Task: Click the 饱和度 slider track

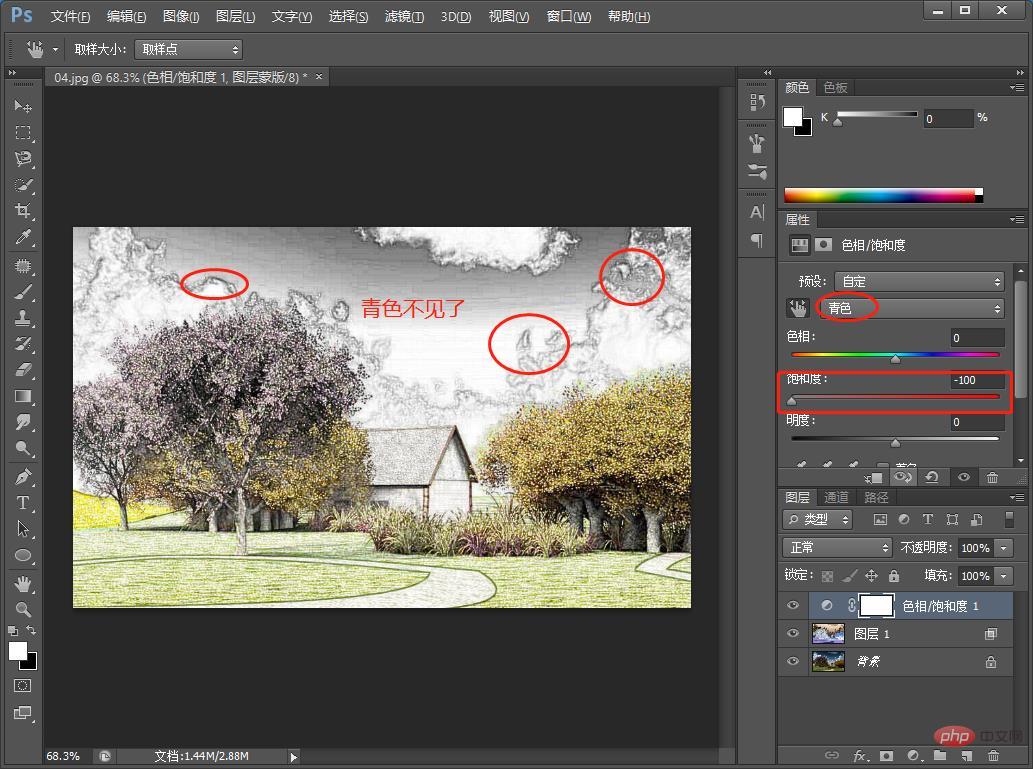Action: [x=895, y=397]
